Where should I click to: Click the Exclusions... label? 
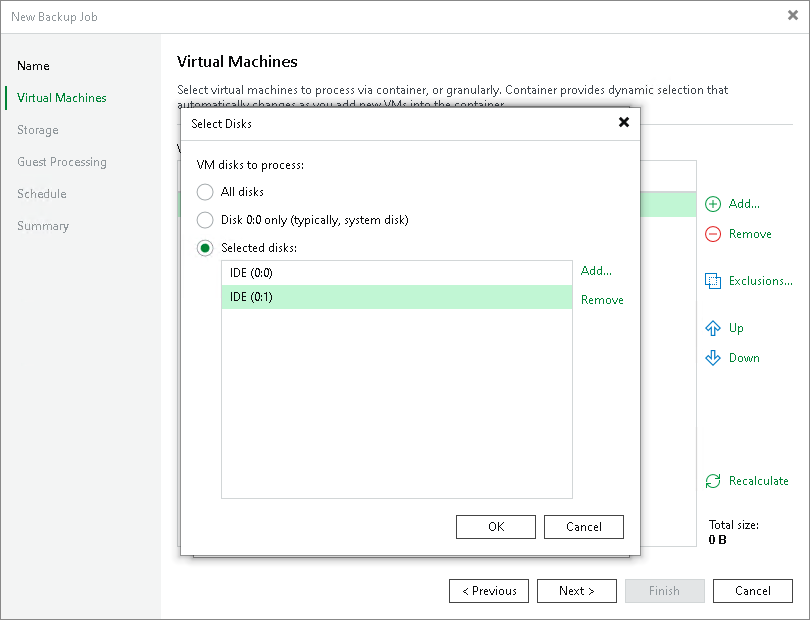(x=760, y=281)
